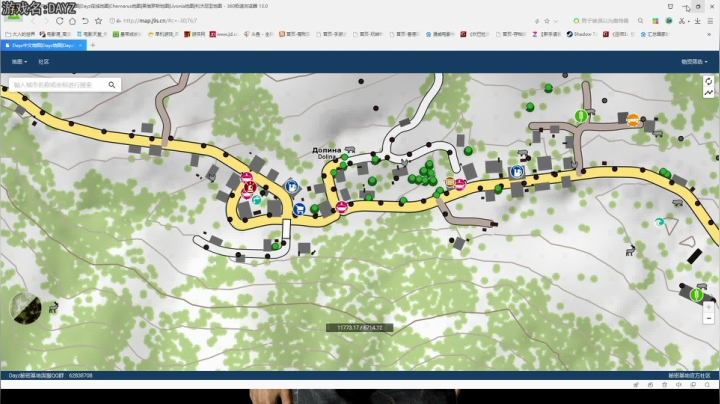Open the circular minimap thumbnail
The height and width of the screenshot is (404, 720).
(25, 308)
